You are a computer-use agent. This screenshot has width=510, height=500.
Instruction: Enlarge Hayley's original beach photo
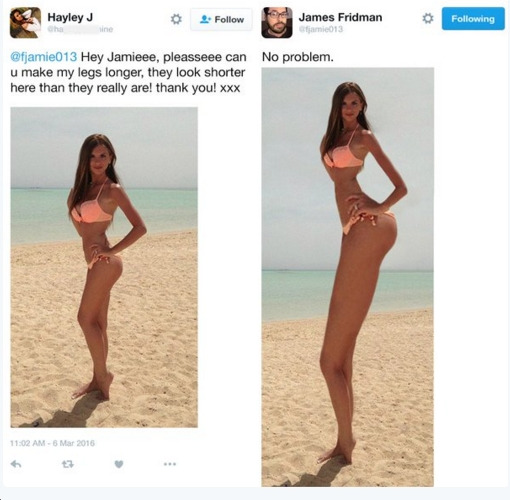tap(104, 267)
